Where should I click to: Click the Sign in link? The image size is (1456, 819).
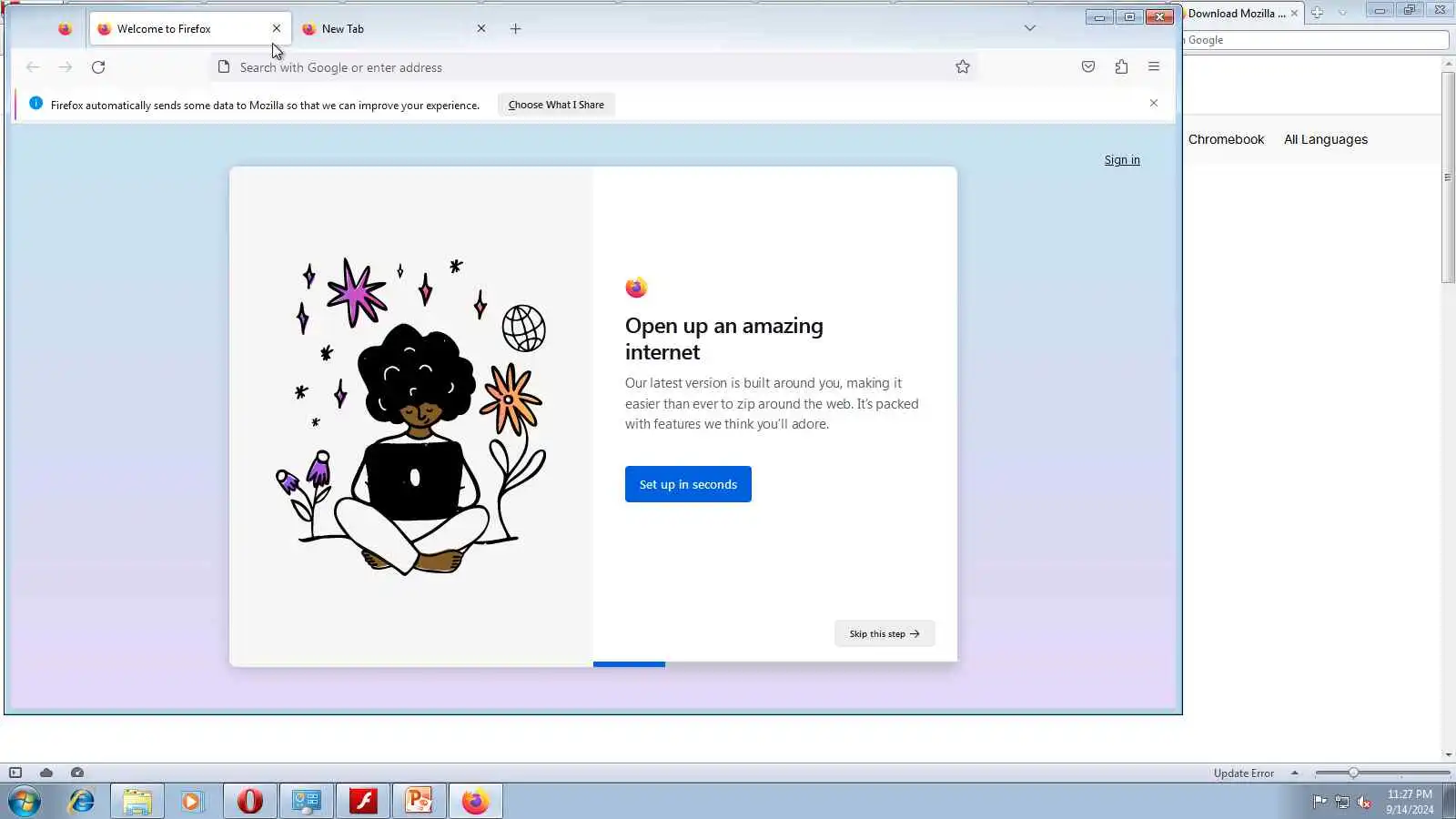point(1122,160)
